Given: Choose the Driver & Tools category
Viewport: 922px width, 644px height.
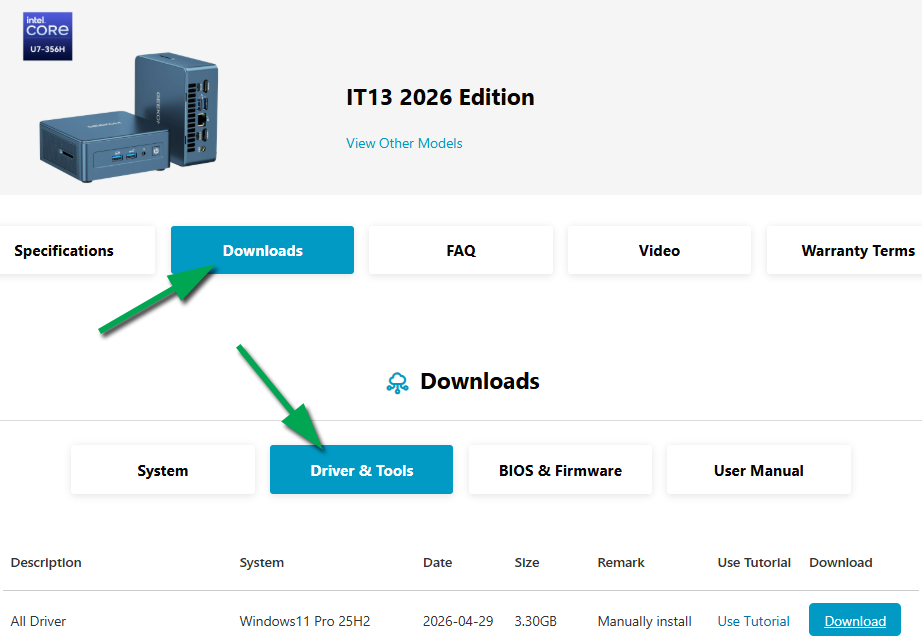Looking at the screenshot, I should coord(361,470).
